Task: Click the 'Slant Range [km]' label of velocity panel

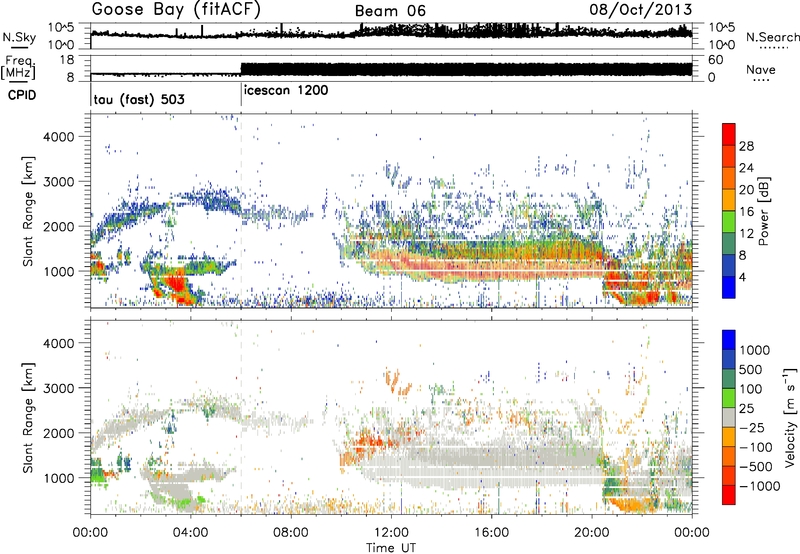Action: 28,417
